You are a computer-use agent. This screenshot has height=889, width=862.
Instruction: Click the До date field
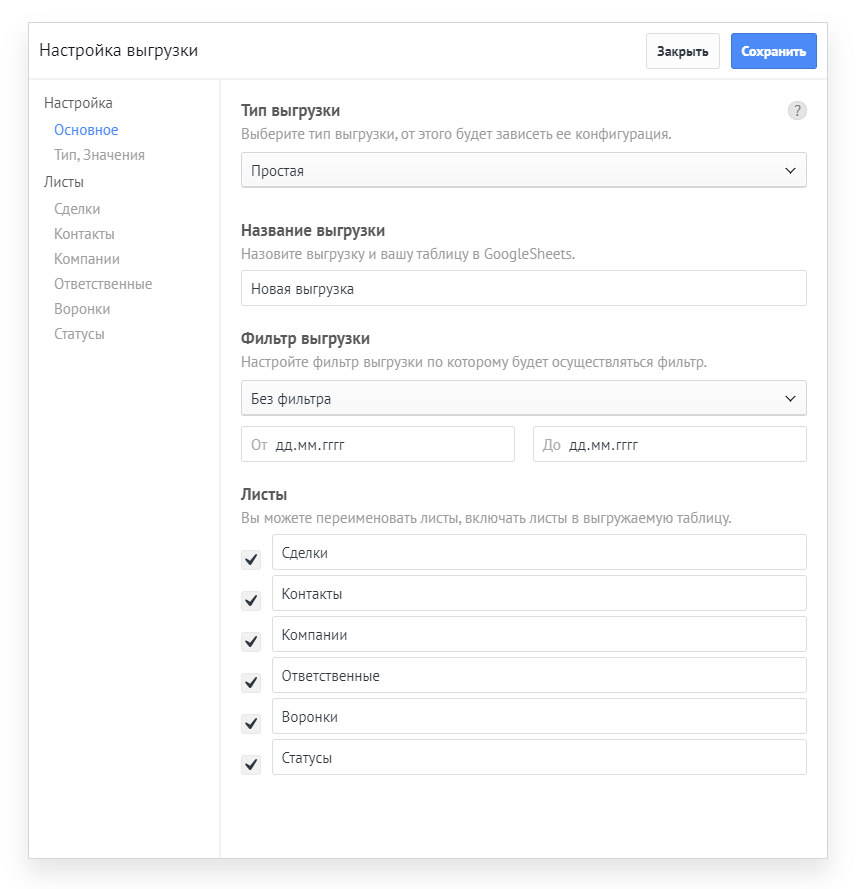point(669,443)
